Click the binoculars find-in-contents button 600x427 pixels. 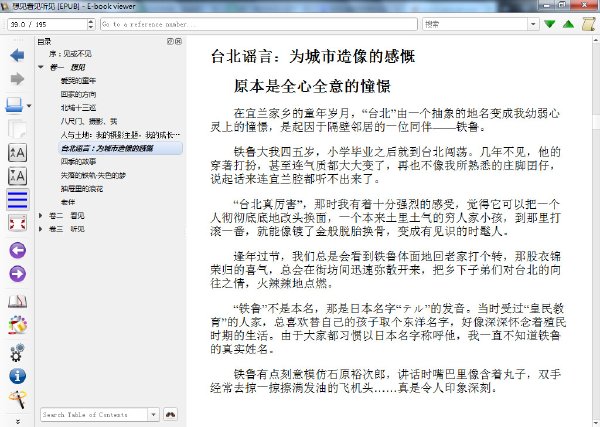pyautogui.click(x=170, y=414)
